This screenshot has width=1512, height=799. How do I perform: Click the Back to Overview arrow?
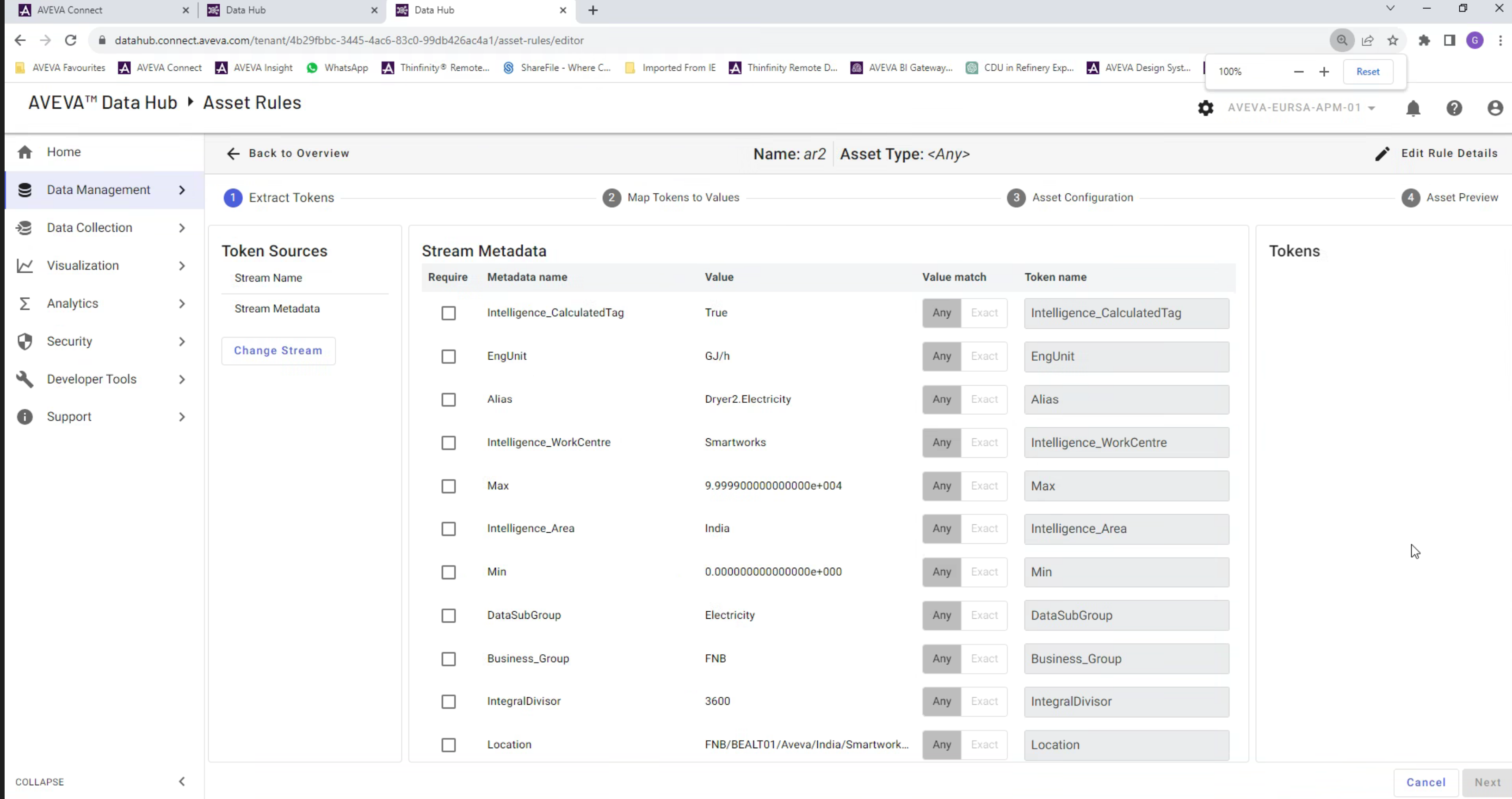233,154
